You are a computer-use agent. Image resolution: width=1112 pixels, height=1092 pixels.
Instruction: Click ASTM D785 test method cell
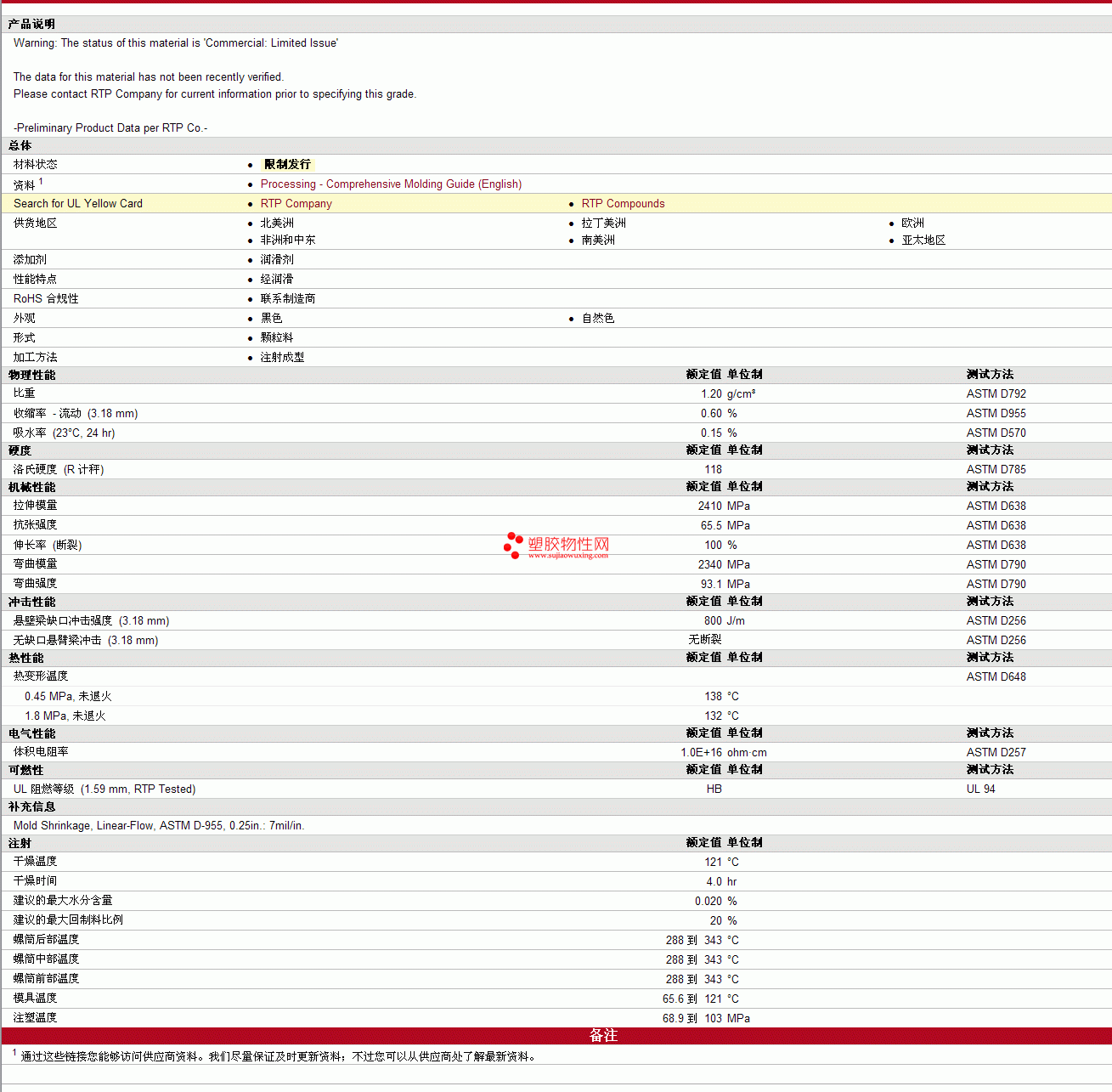pyautogui.click(x=996, y=470)
